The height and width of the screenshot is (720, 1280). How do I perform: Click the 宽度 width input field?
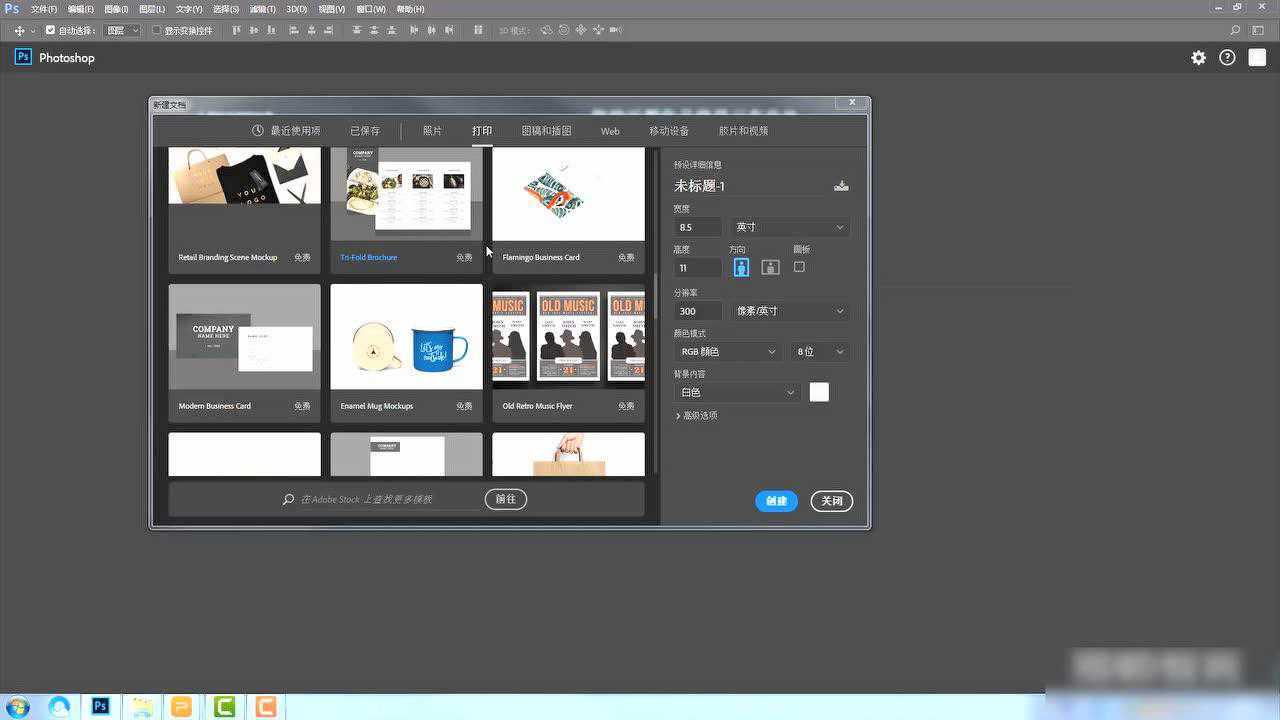(x=698, y=227)
